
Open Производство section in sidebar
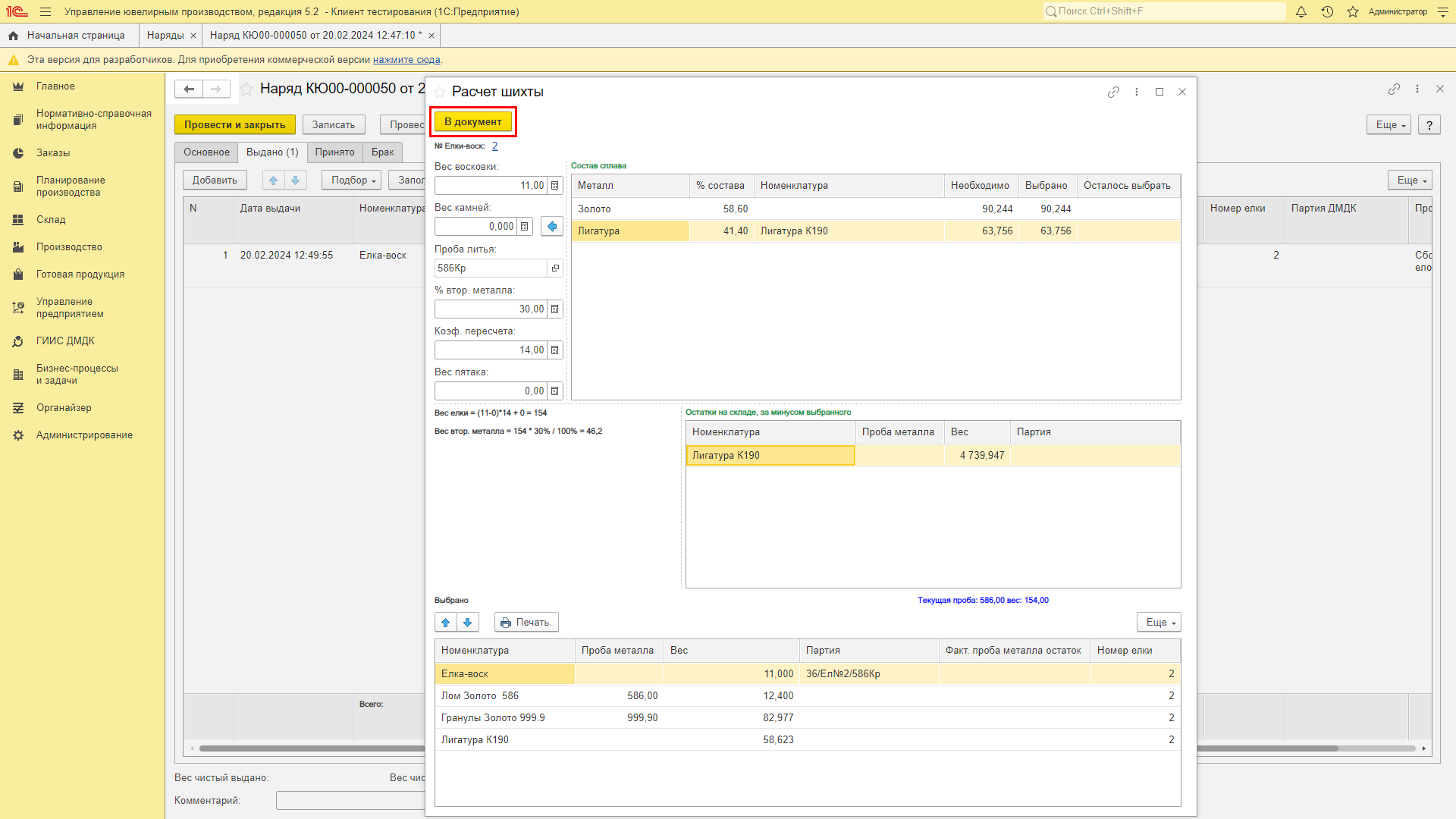[x=69, y=247]
